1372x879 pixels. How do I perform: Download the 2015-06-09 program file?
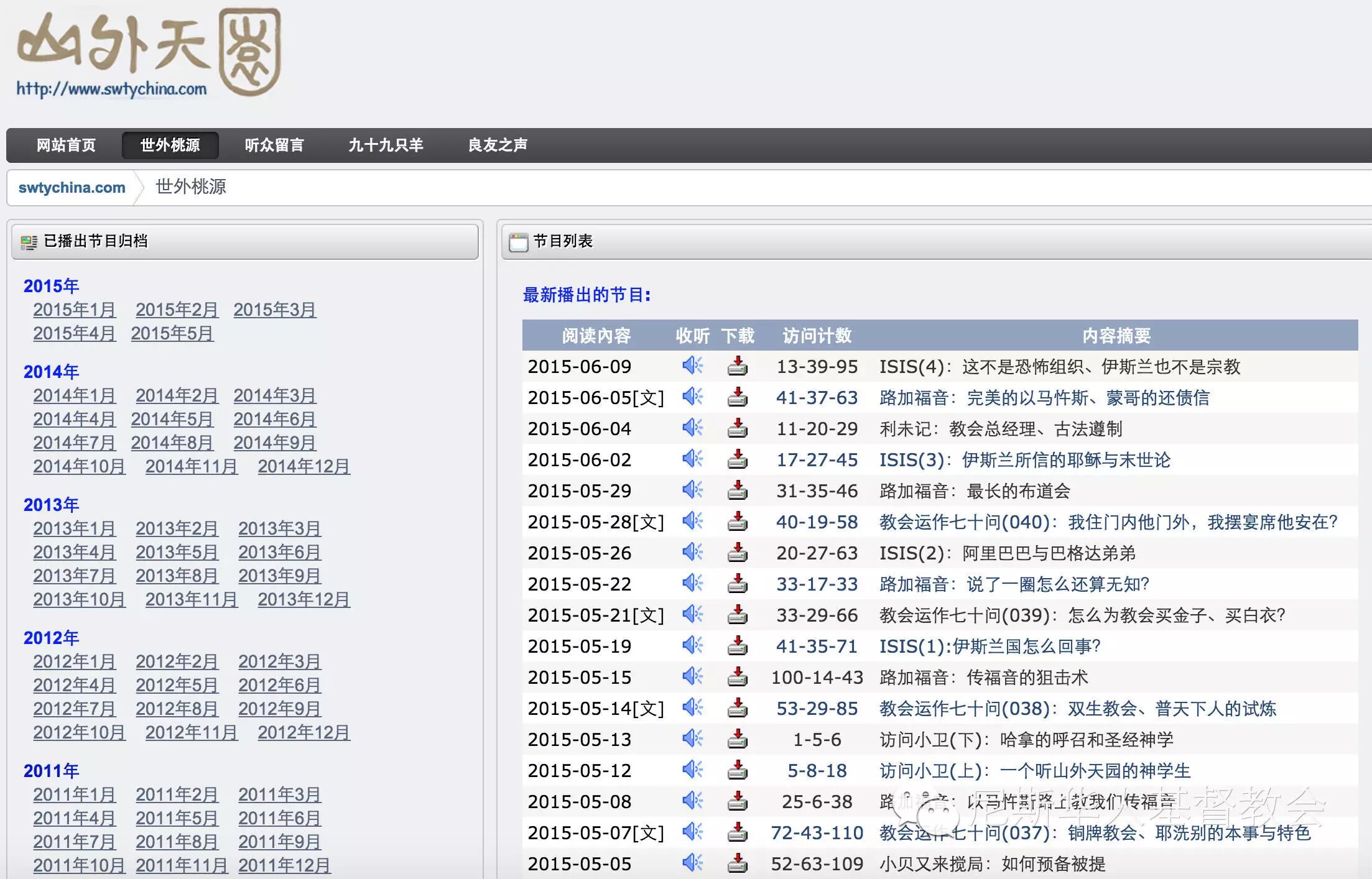pyautogui.click(x=737, y=366)
